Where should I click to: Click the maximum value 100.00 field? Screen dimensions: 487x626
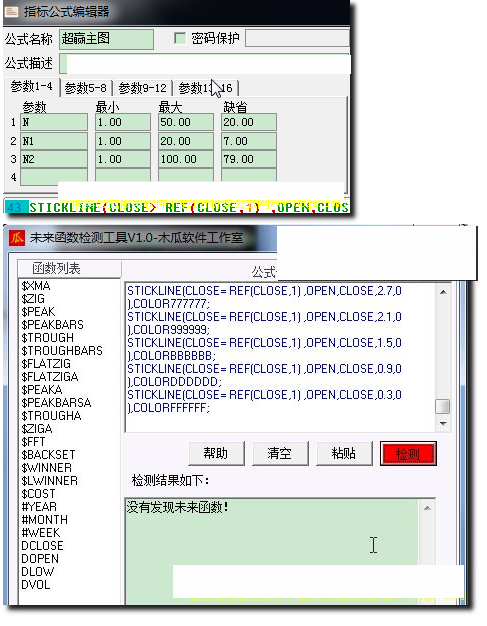[x=186, y=159]
